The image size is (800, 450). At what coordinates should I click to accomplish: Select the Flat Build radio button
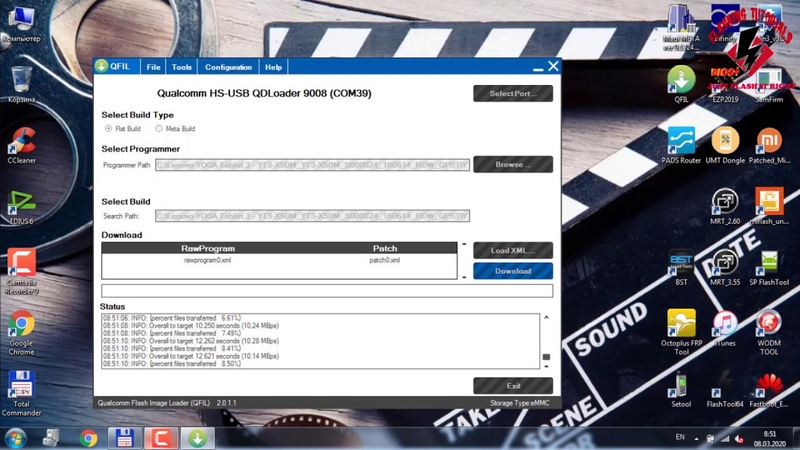click(x=109, y=129)
